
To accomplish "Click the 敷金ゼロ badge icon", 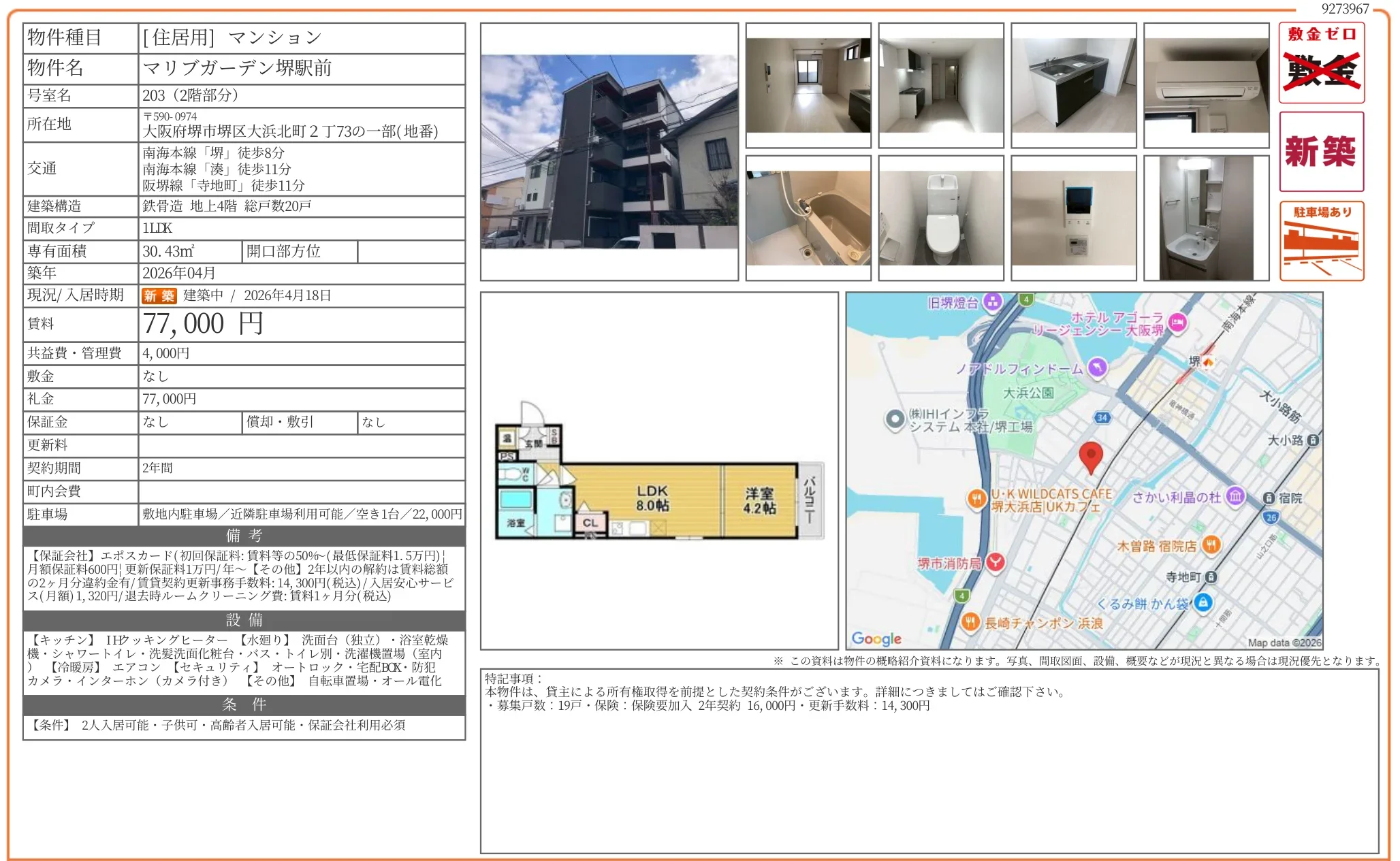I will coord(1321,63).
